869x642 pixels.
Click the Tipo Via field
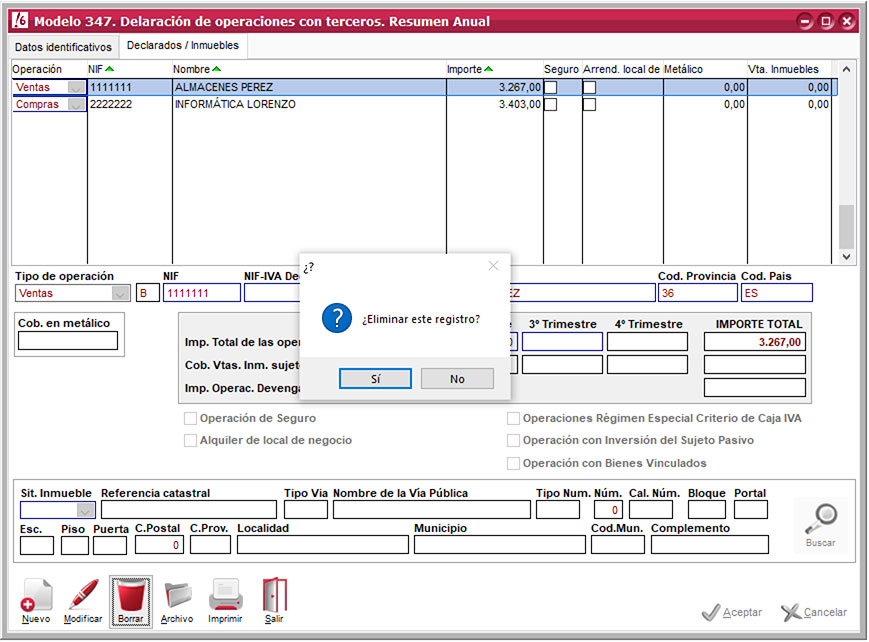pyautogui.click(x=305, y=509)
